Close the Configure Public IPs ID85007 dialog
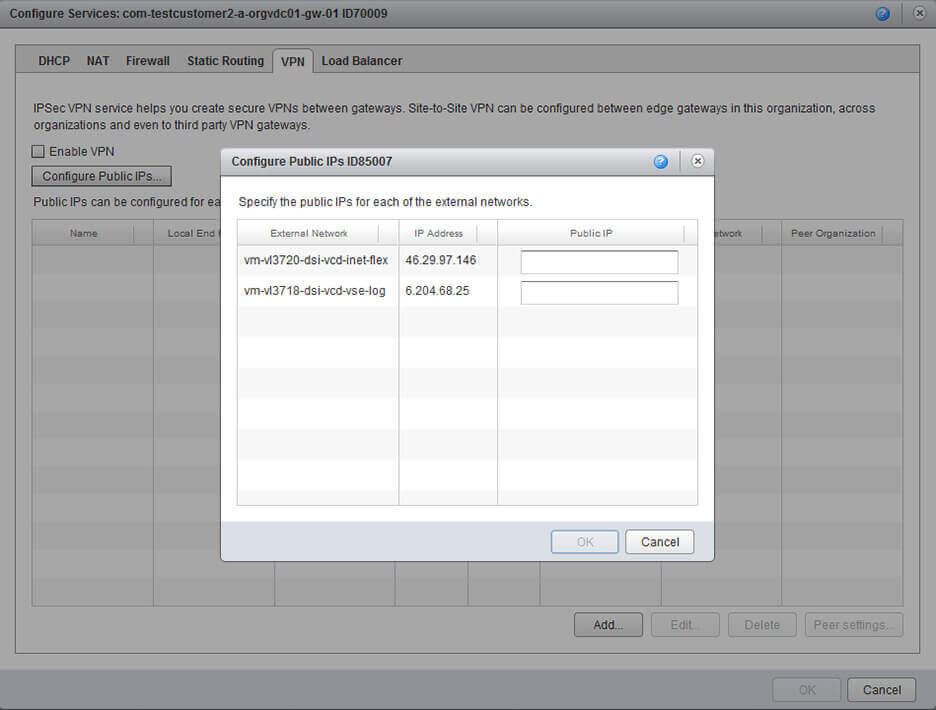The image size is (936, 710). [697, 161]
